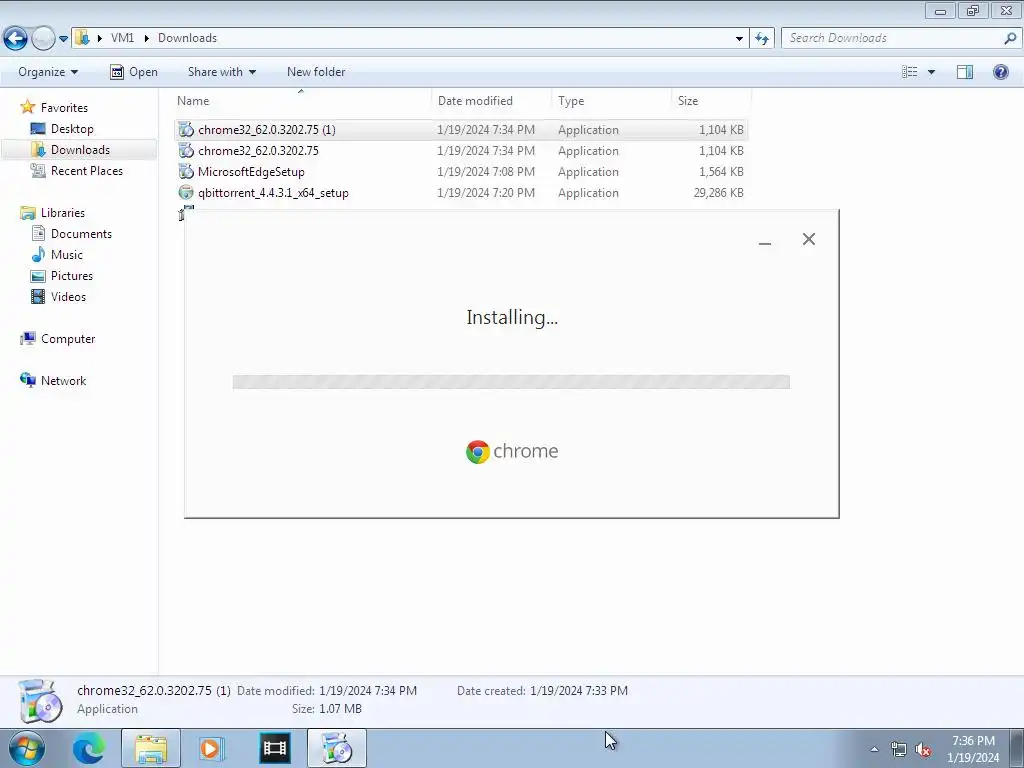Image resolution: width=1024 pixels, height=768 pixels.
Task: Click the Forward navigation arrow button
Action: click(43, 39)
